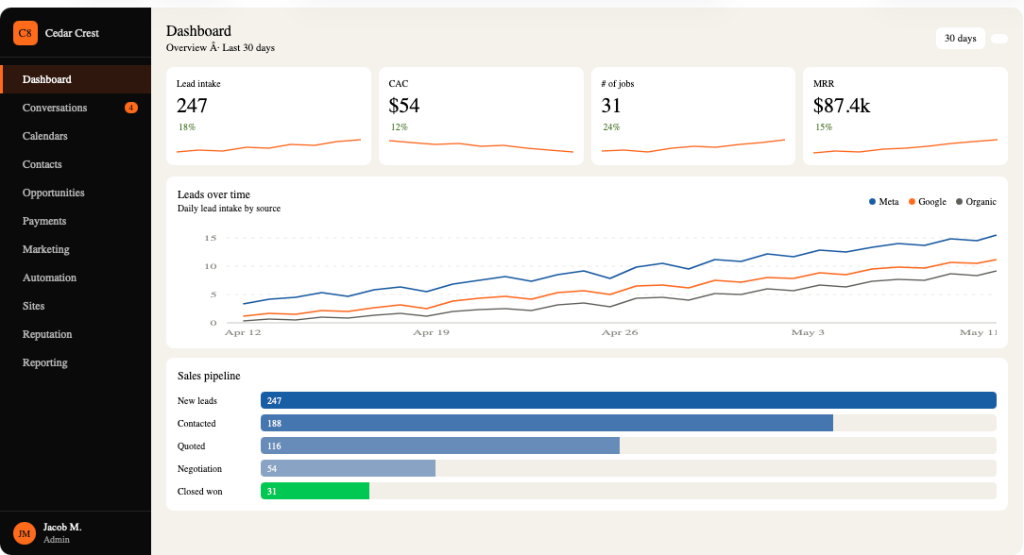Click the Apr 12 axis label
1024x555 pixels.
coord(243,332)
